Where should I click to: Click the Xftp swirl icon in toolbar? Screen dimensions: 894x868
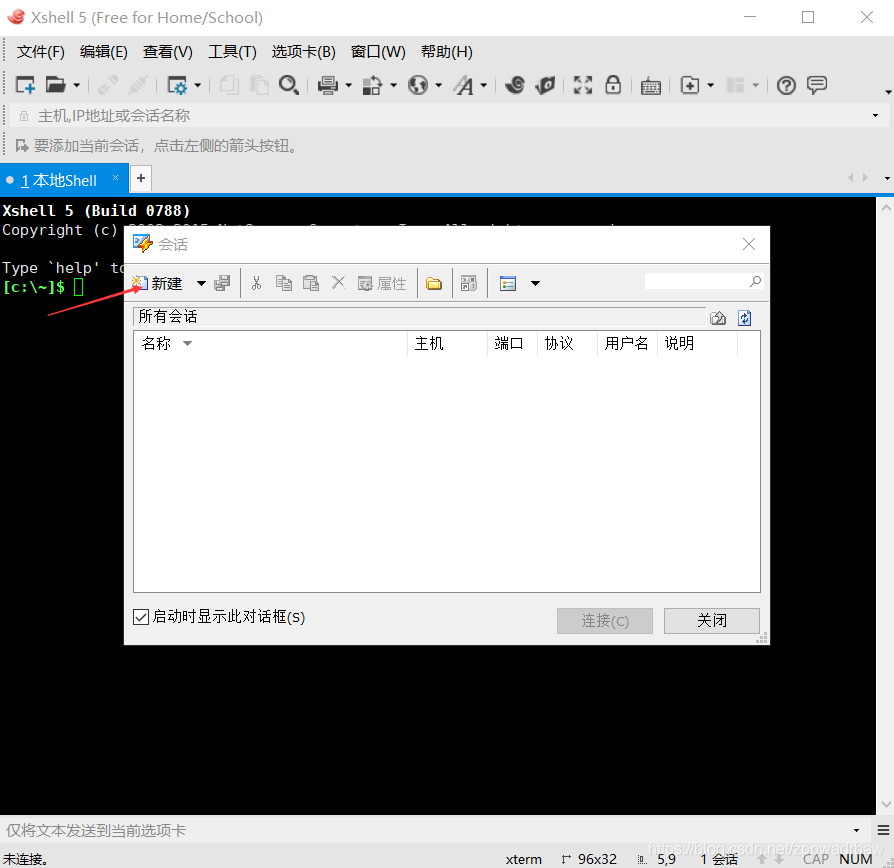pos(515,85)
